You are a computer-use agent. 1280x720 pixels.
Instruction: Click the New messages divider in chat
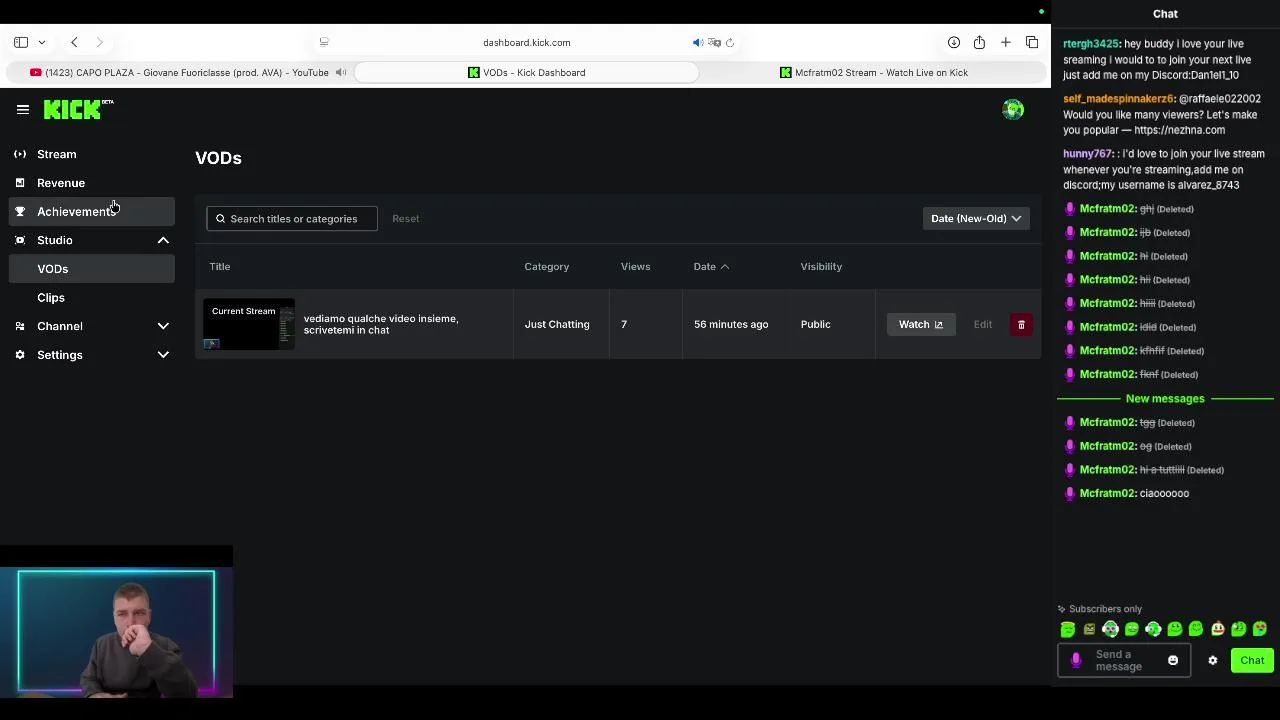1165,399
